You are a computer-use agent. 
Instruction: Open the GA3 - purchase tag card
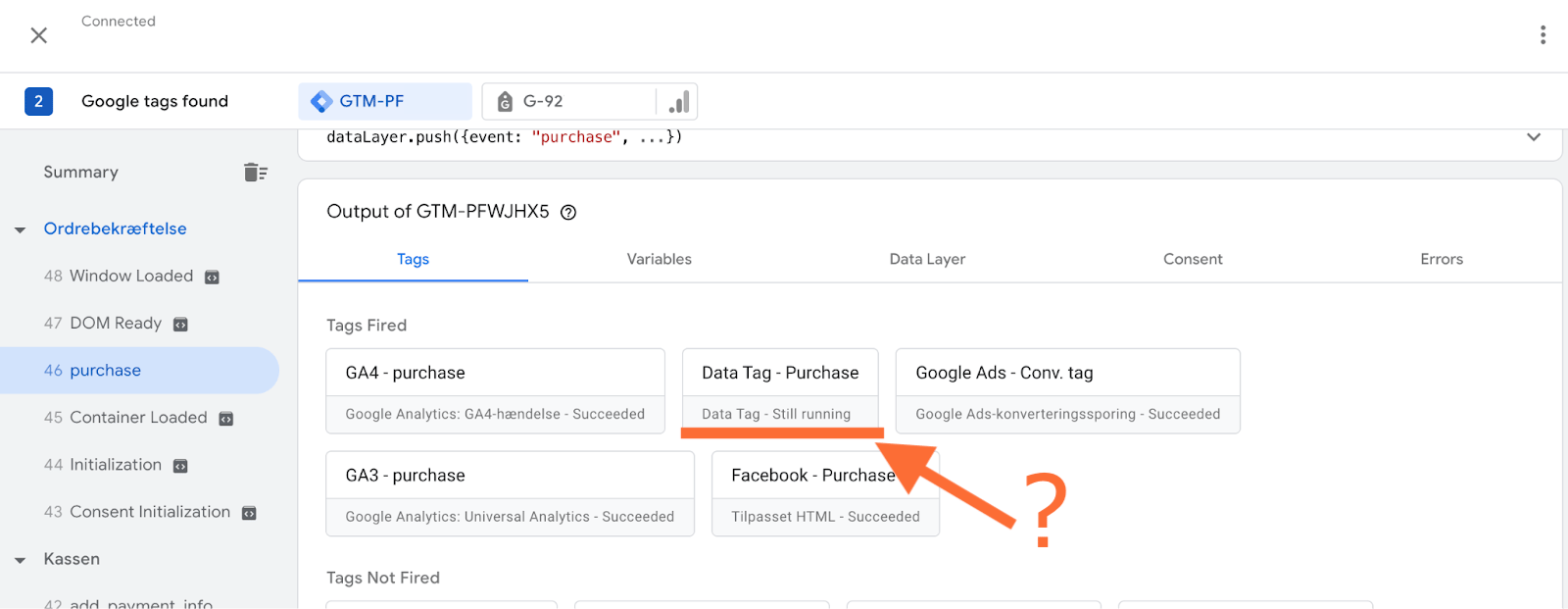pyautogui.click(x=510, y=493)
